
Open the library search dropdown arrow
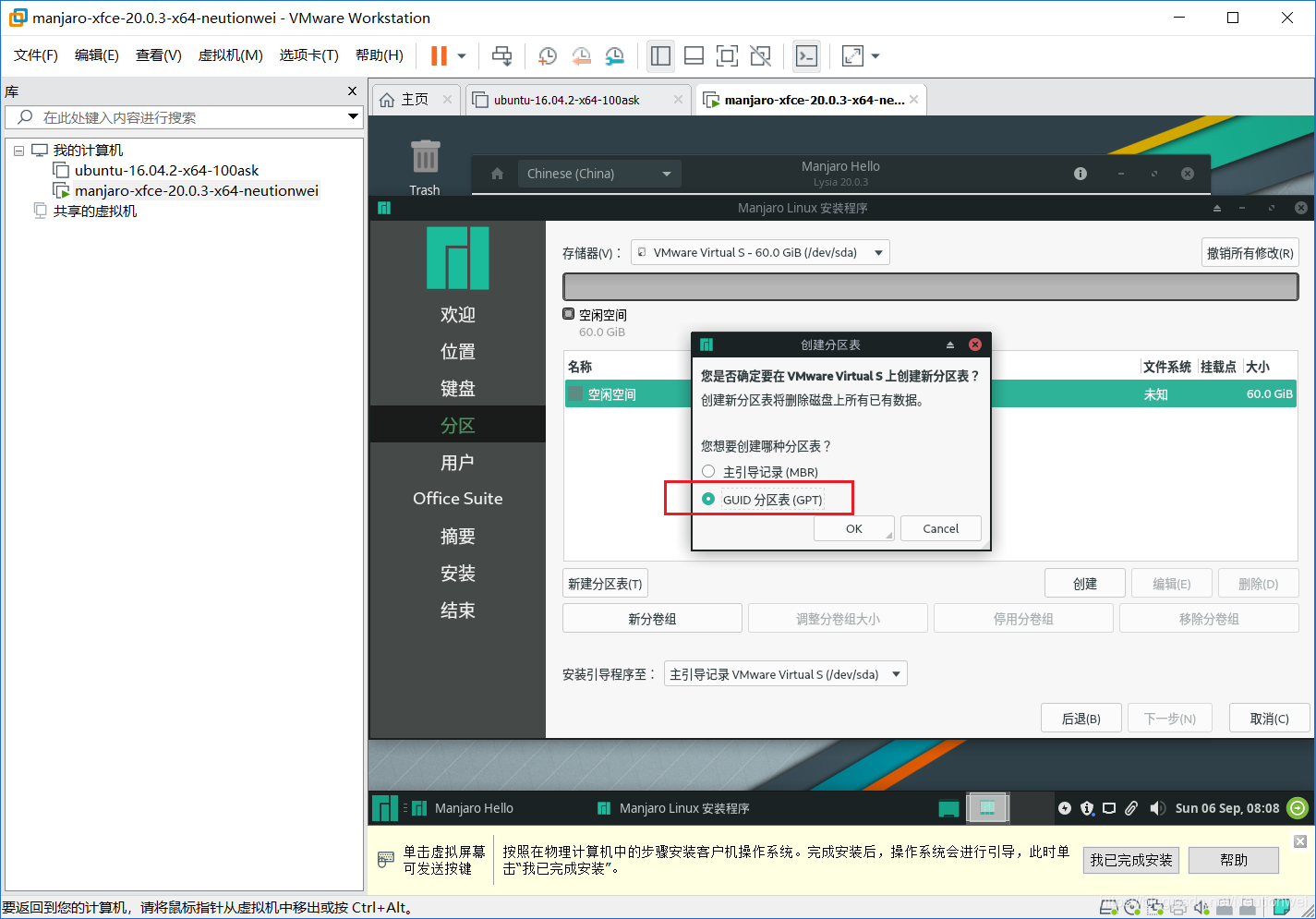[x=353, y=116]
